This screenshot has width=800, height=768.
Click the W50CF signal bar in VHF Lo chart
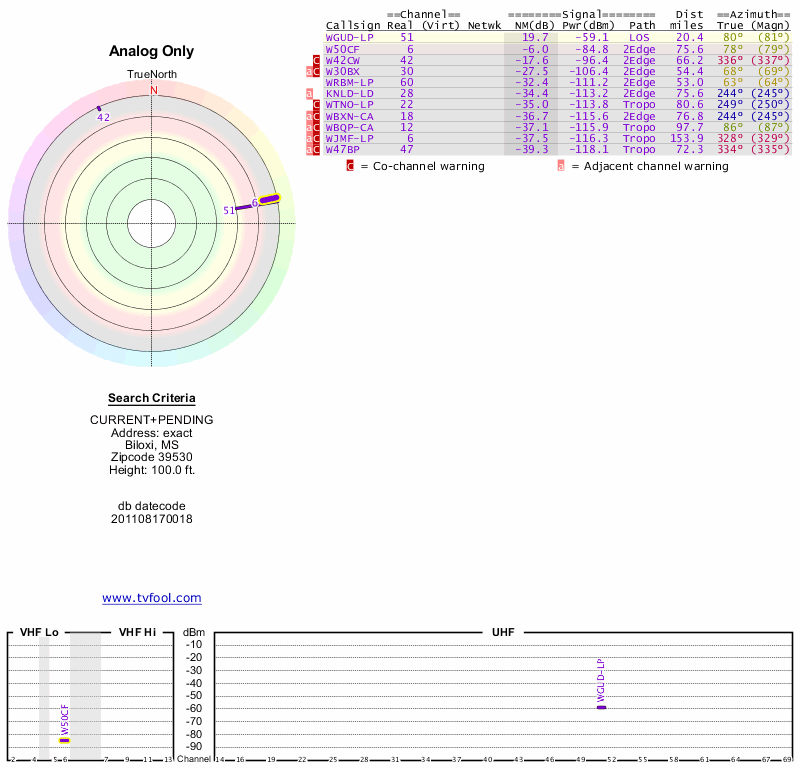pos(64,739)
